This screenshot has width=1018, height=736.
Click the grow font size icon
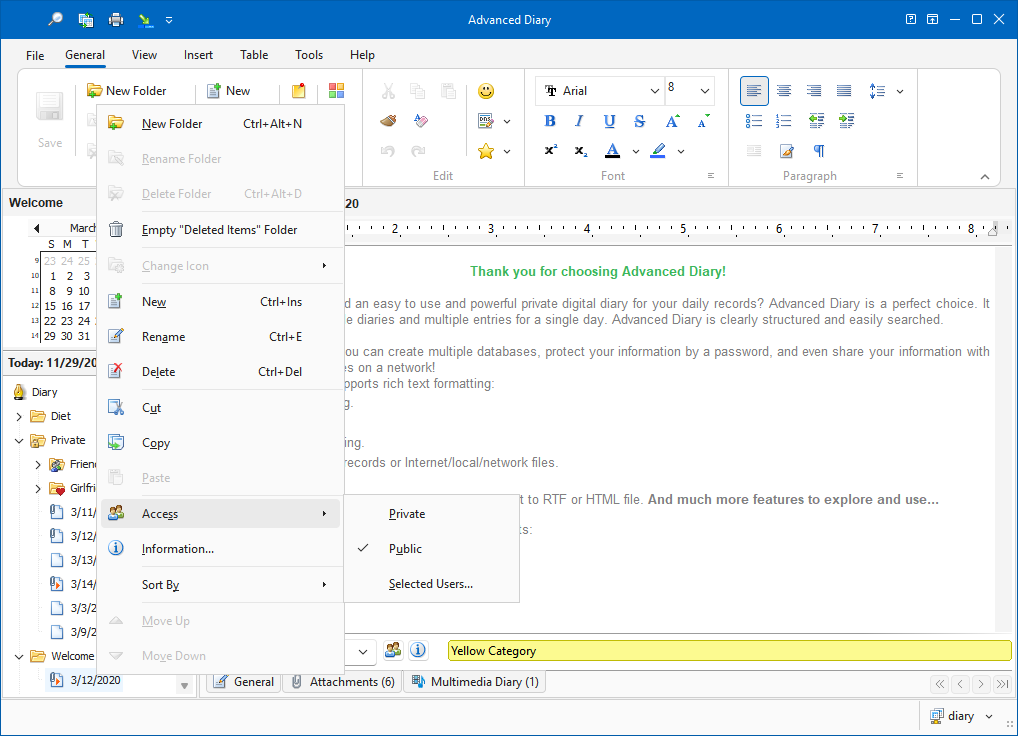pyautogui.click(x=672, y=121)
